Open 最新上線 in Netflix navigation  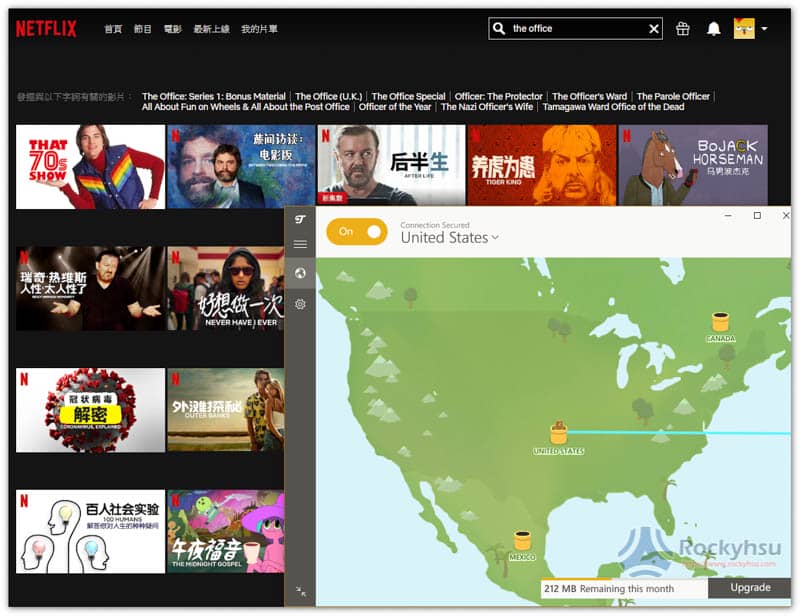(x=211, y=29)
